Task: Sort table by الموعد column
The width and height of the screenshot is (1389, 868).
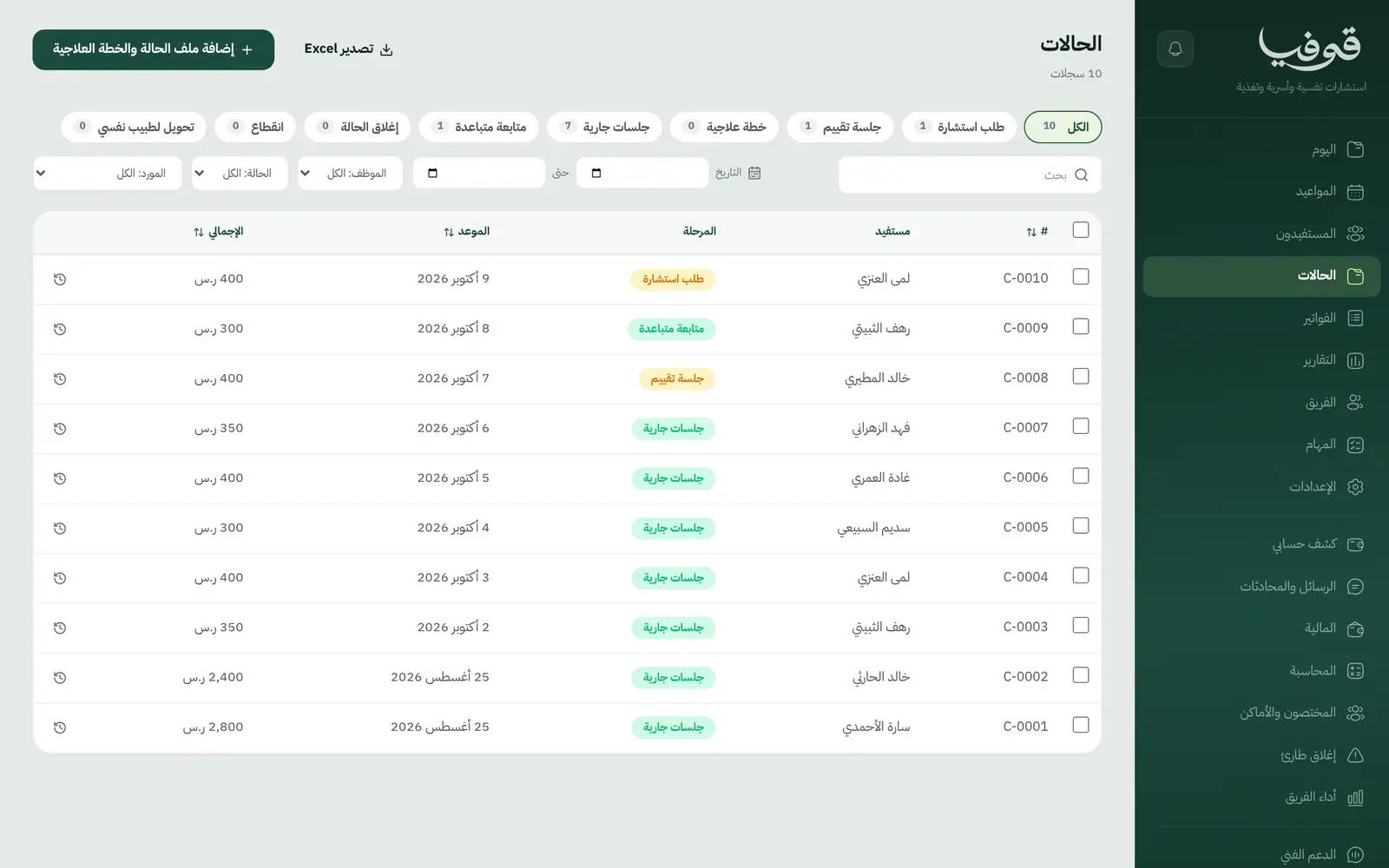Action: point(466,232)
